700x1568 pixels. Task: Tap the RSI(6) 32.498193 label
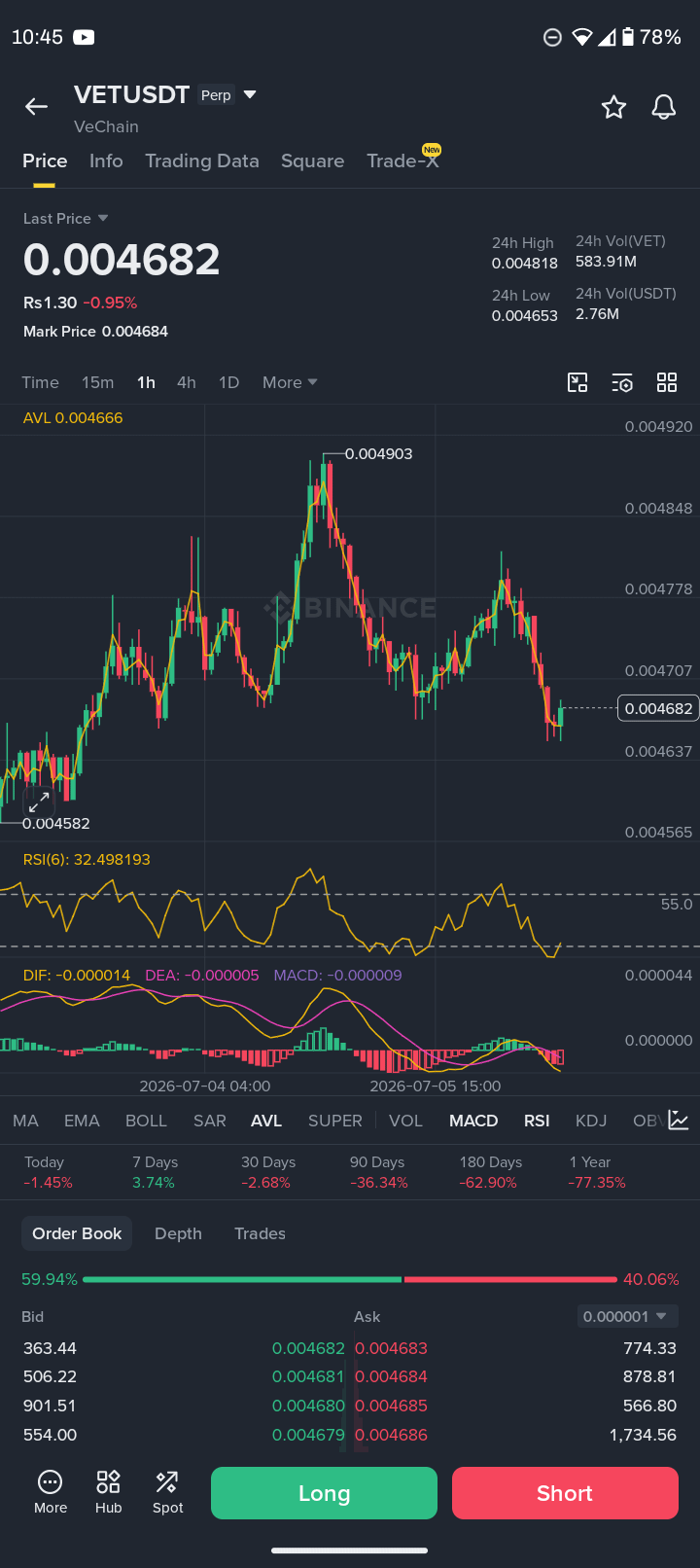coord(87,860)
